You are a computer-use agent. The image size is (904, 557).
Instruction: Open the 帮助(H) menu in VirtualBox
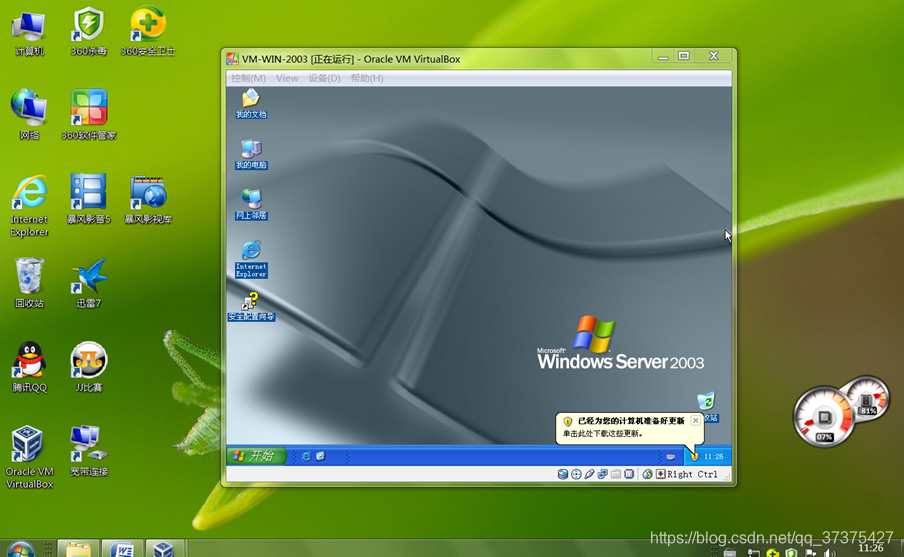pyautogui.click(x=367, y=78)
